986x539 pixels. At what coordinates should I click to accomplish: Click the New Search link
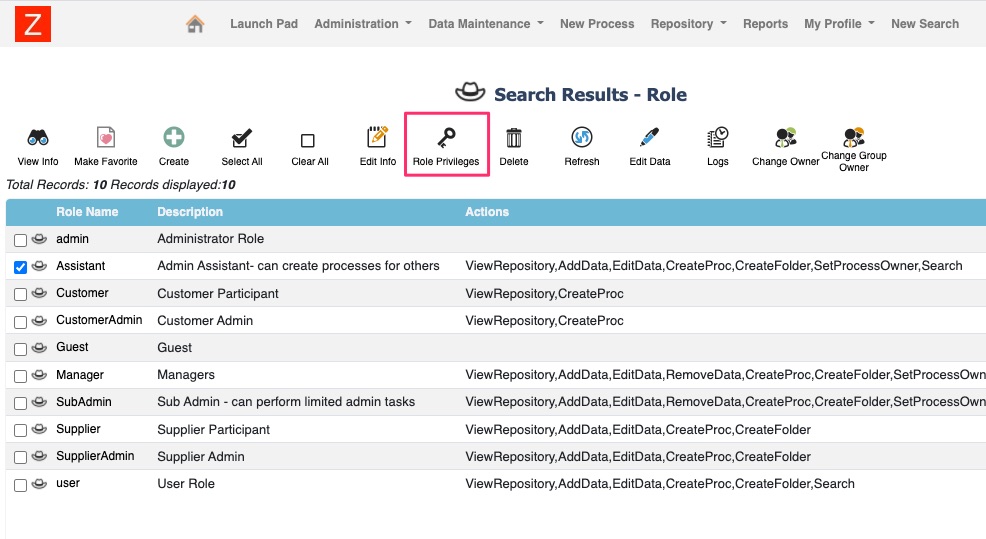pyautogui.click(x=925, y=24)
